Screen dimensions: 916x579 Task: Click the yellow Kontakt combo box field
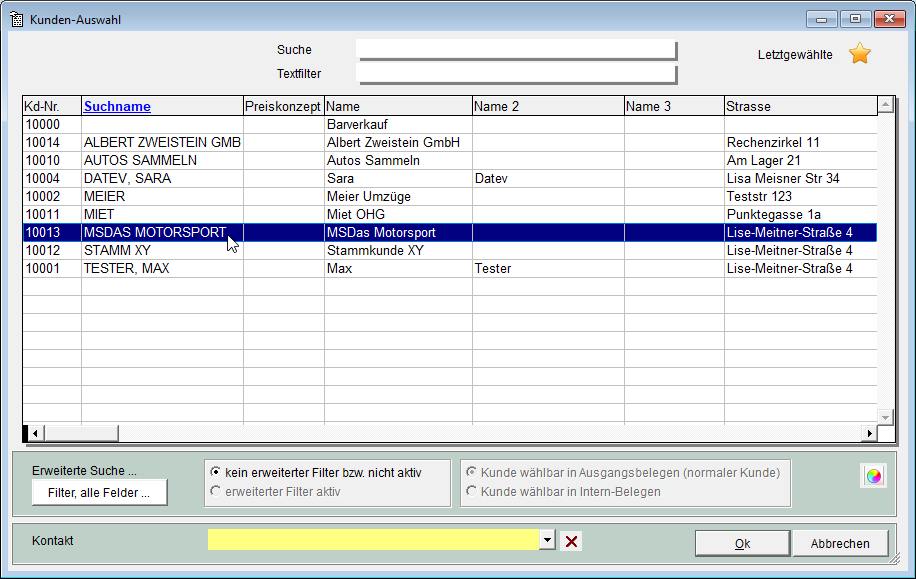tap(373, 540)
